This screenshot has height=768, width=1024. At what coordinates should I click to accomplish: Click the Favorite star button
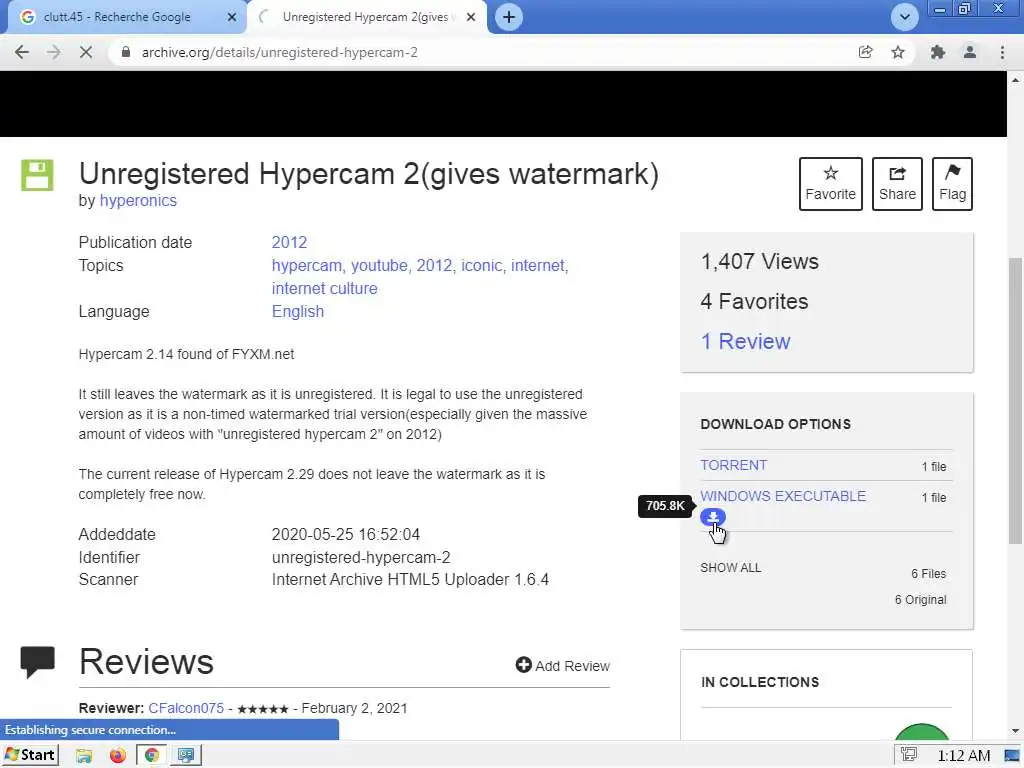click(x=831, y=184)
